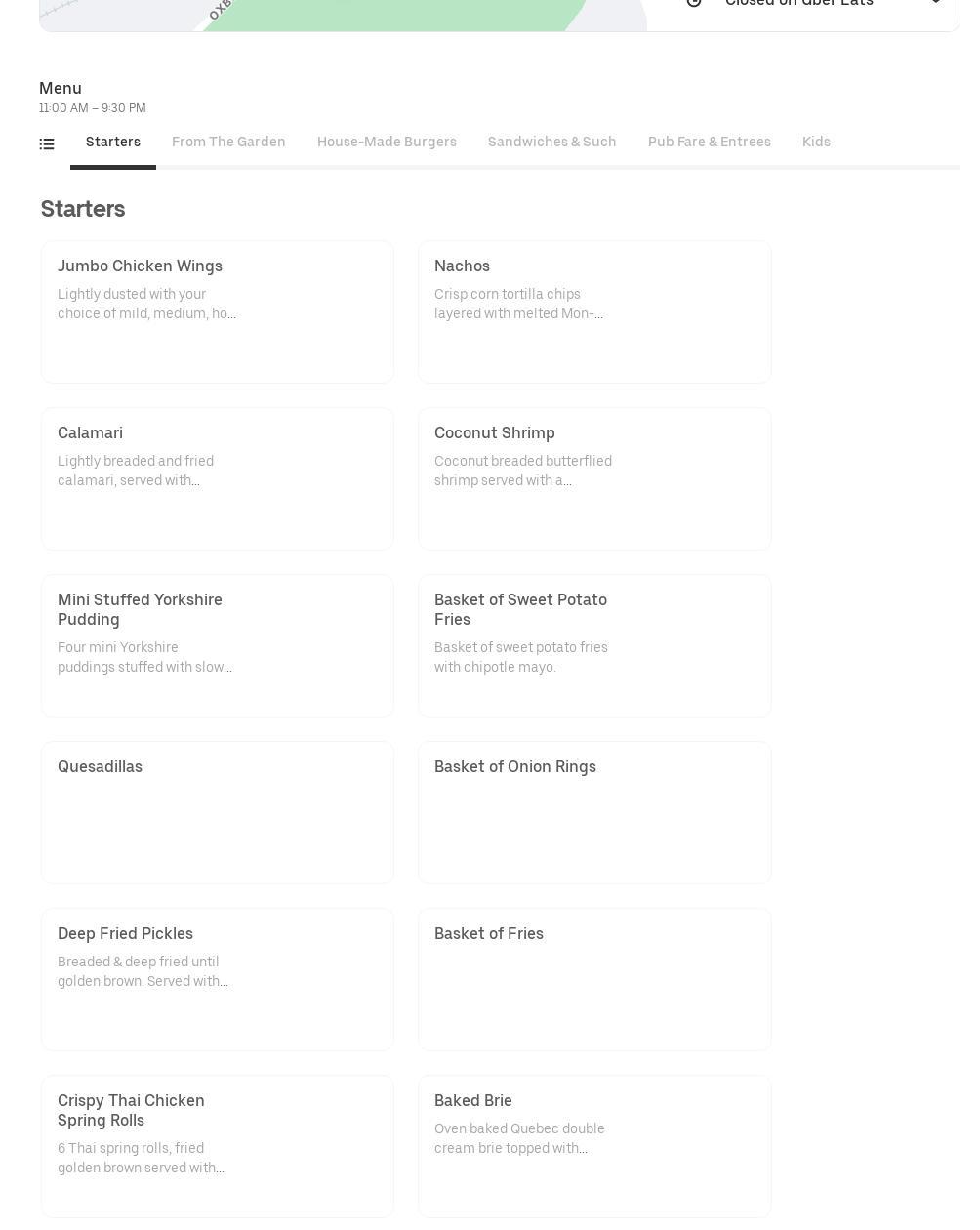Viewport: 980px width, 1230px height.
Task: Select the Calamari card
Action: point(218,479)
